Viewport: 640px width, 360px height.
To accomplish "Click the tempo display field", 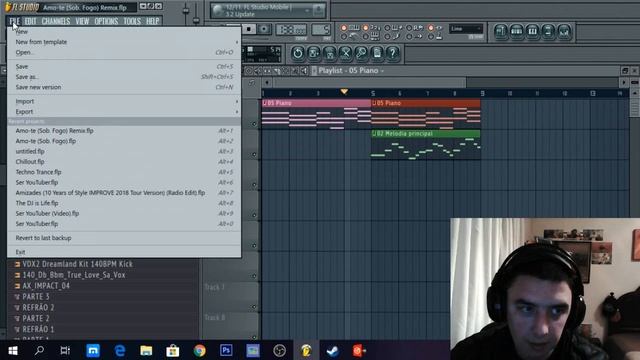I will (x=291, y=29).
